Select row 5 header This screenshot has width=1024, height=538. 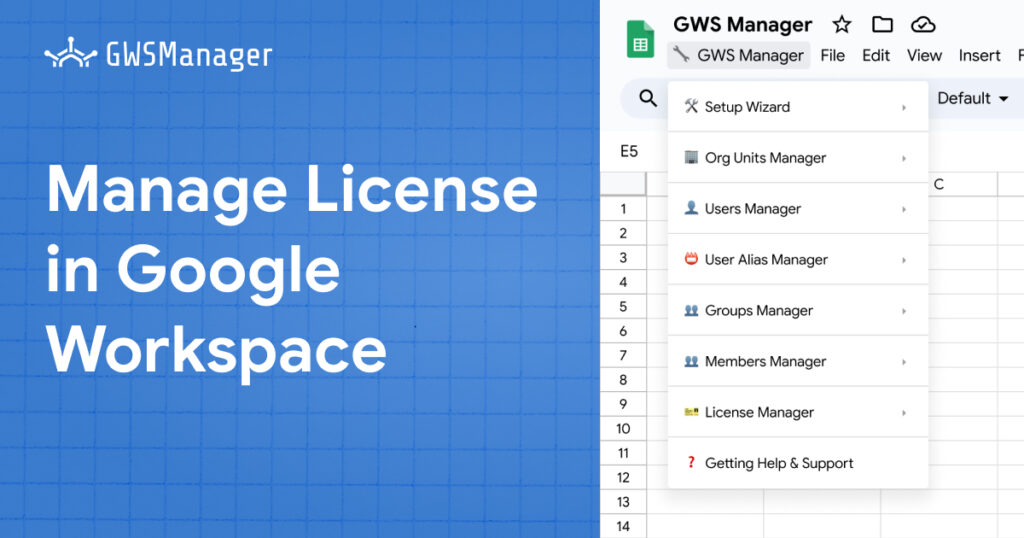[x=623, y=307]
